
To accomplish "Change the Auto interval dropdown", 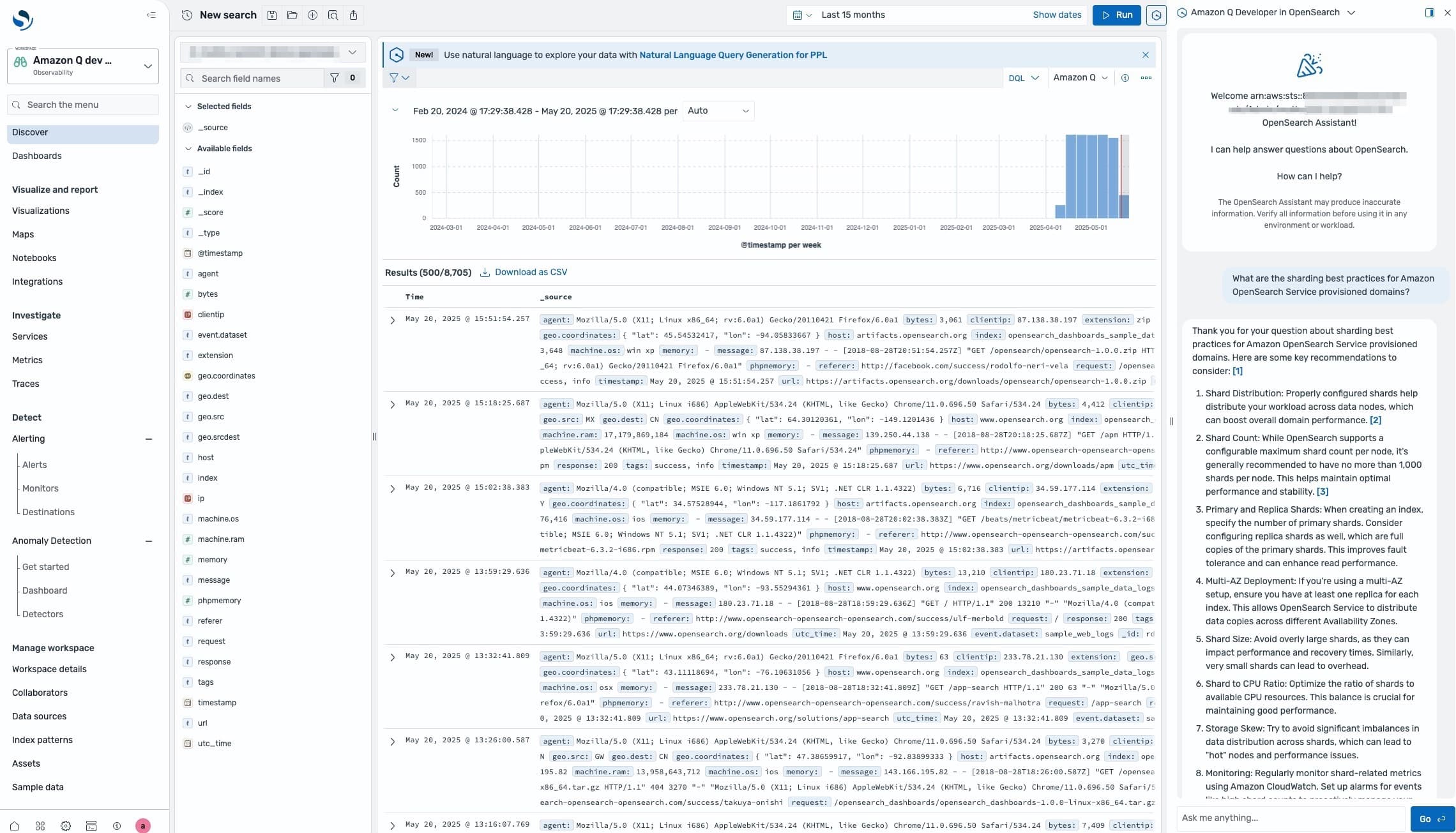I will coord(718,111).
